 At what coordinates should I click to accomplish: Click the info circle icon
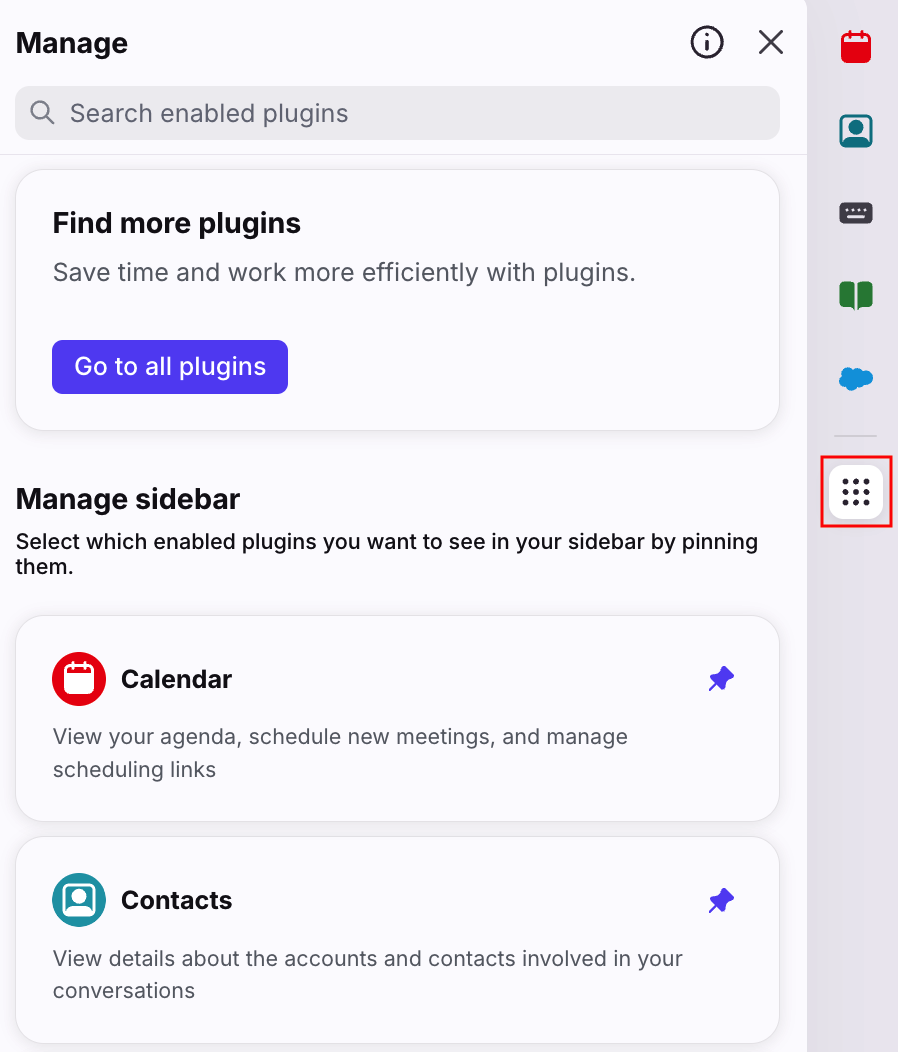click(707, 42)
